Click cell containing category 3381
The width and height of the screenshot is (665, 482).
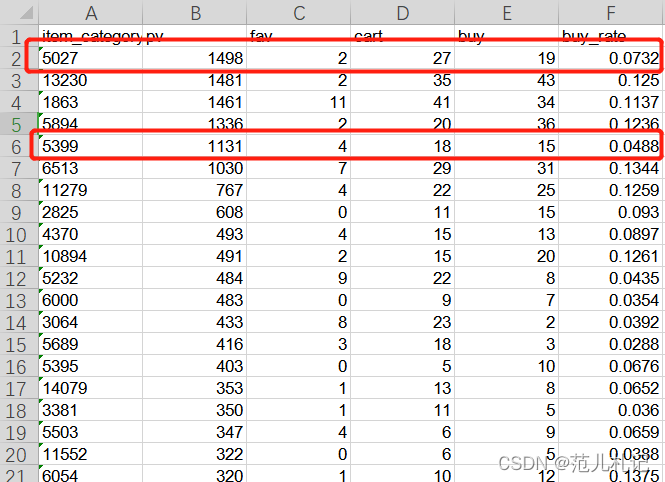click(91, 410)
